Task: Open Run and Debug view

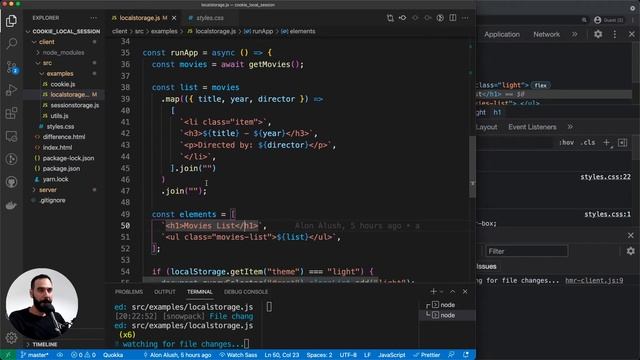Action: (x=11, y=90)
